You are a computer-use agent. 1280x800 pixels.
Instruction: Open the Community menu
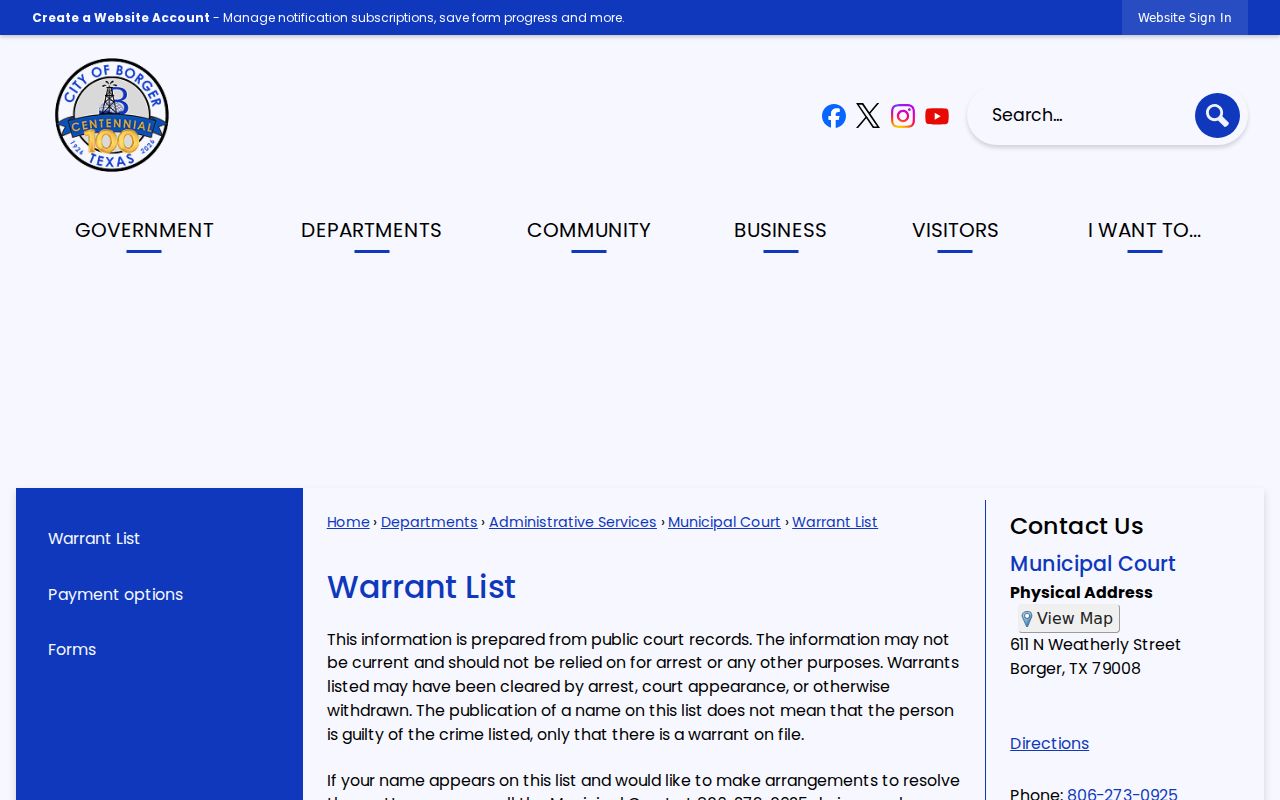point(589,231)
